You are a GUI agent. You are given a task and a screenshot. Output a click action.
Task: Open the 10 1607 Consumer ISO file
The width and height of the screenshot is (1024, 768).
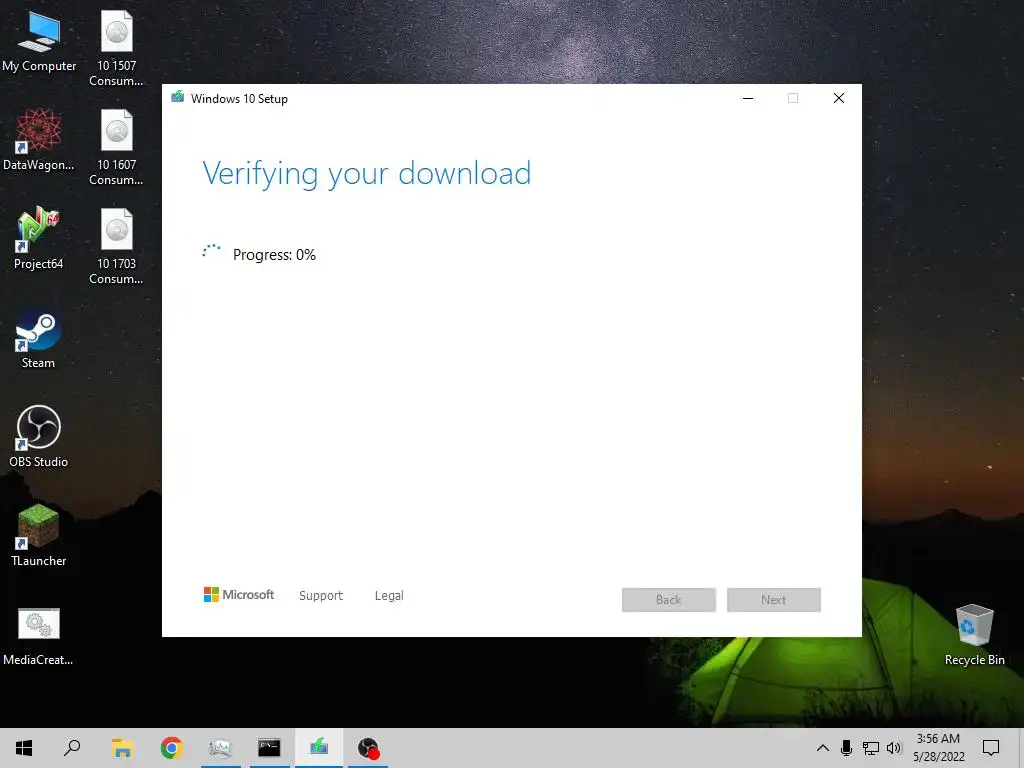pos(116,148)
